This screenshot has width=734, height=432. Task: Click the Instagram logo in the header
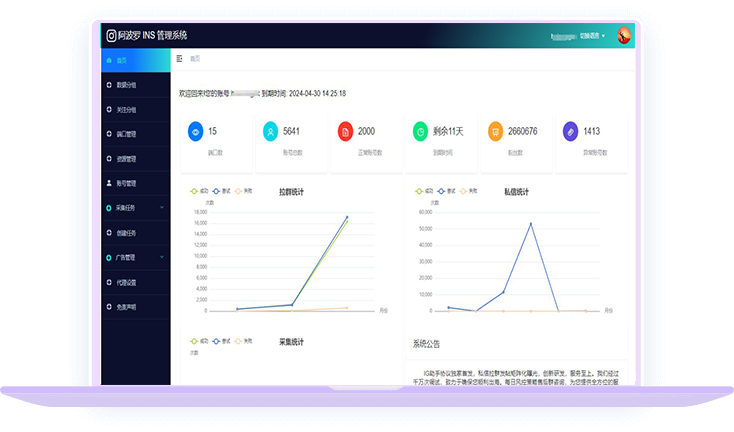(112, 35)
